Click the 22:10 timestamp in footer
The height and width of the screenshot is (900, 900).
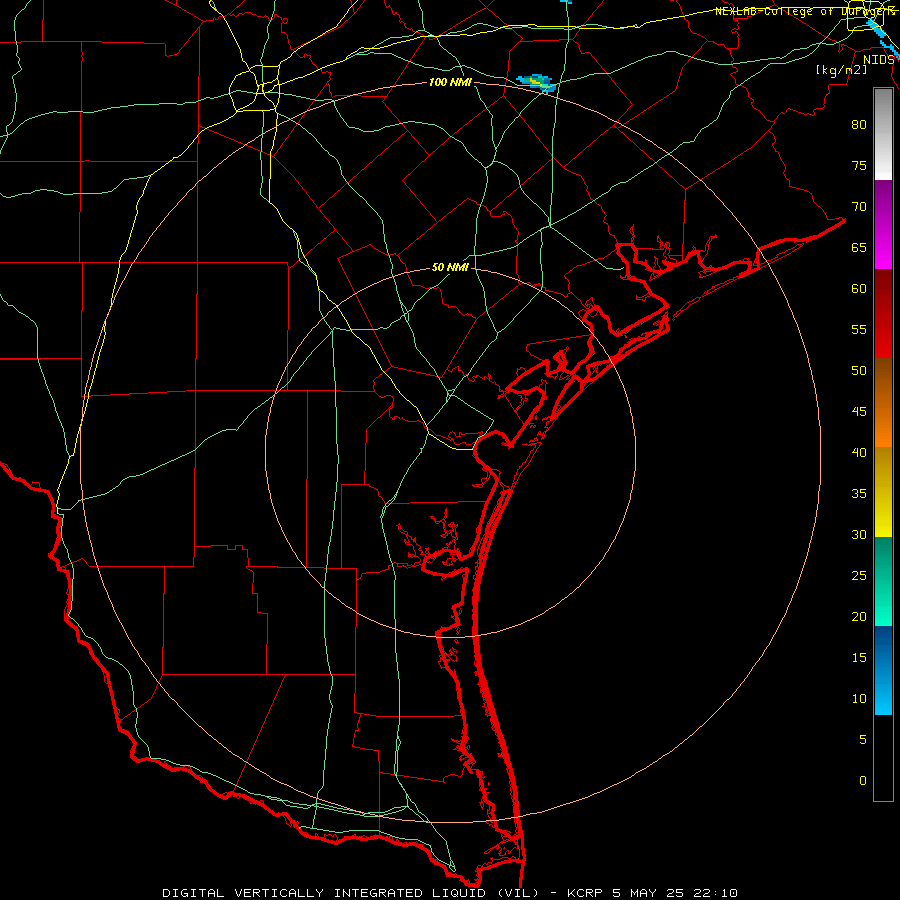click(x=715, y=893)
